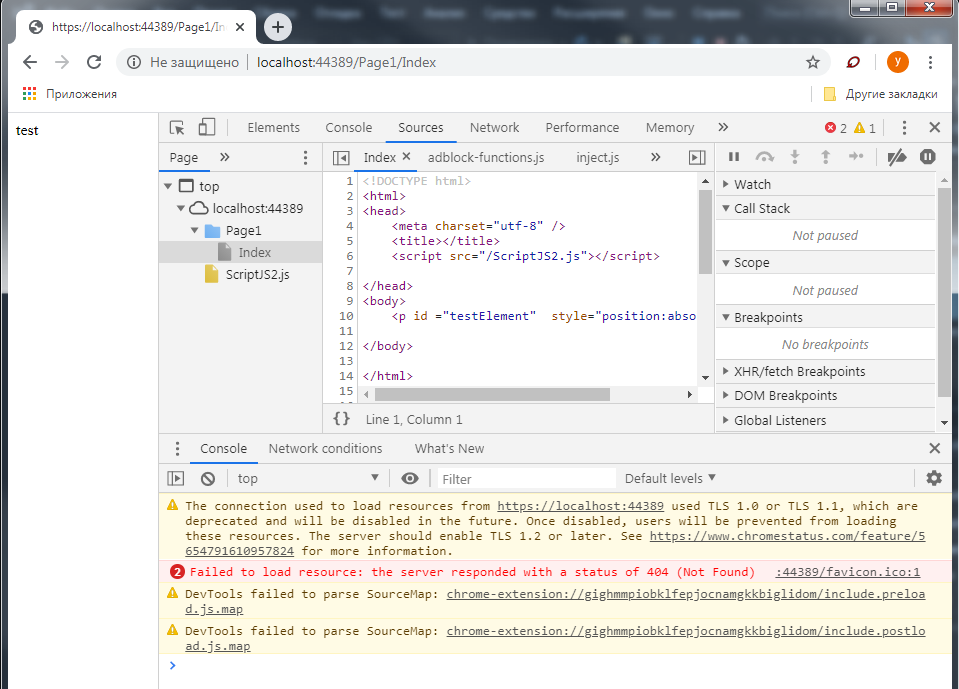The height and width of the screenshot is (689, 959).
Task: Open console settings gear icon
Action: 934,478
